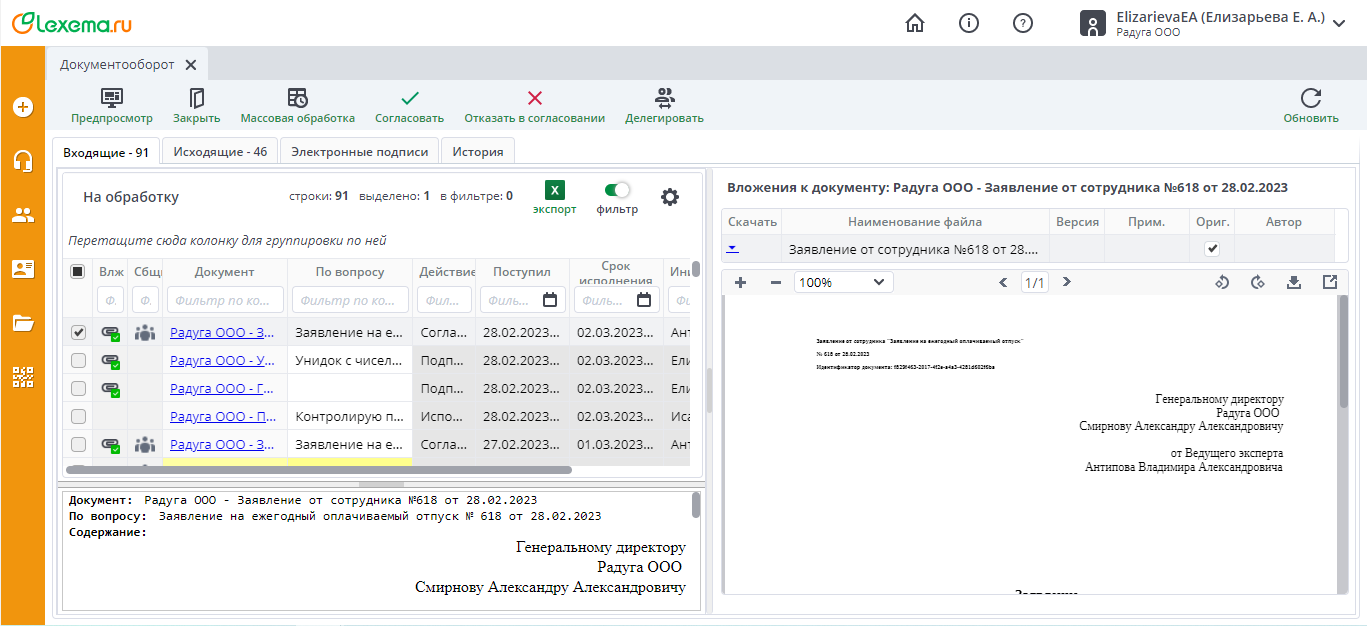The width and height of the screenshot is (1367, 626).
Task: Check the 27.02.2023 row checkbox
Action: click(78, 444)
